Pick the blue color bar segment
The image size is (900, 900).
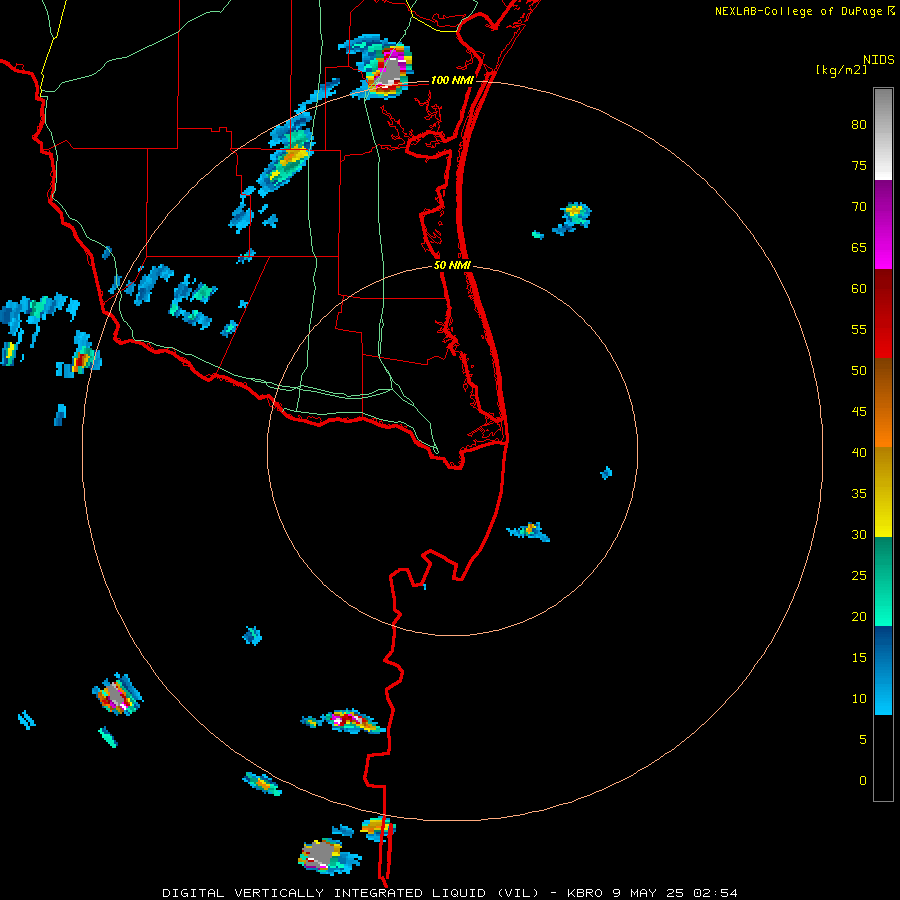[883, 670]
